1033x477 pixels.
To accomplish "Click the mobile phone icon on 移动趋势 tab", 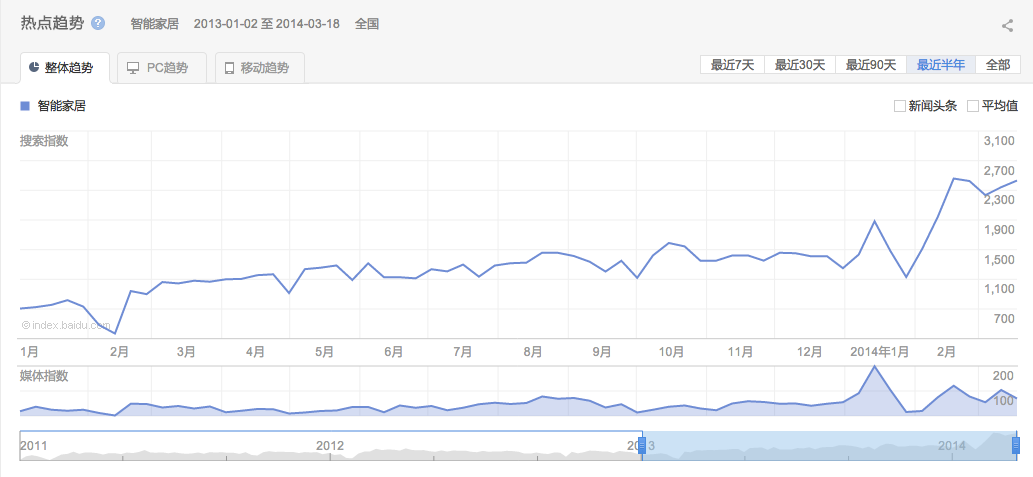I will point(230,68).
